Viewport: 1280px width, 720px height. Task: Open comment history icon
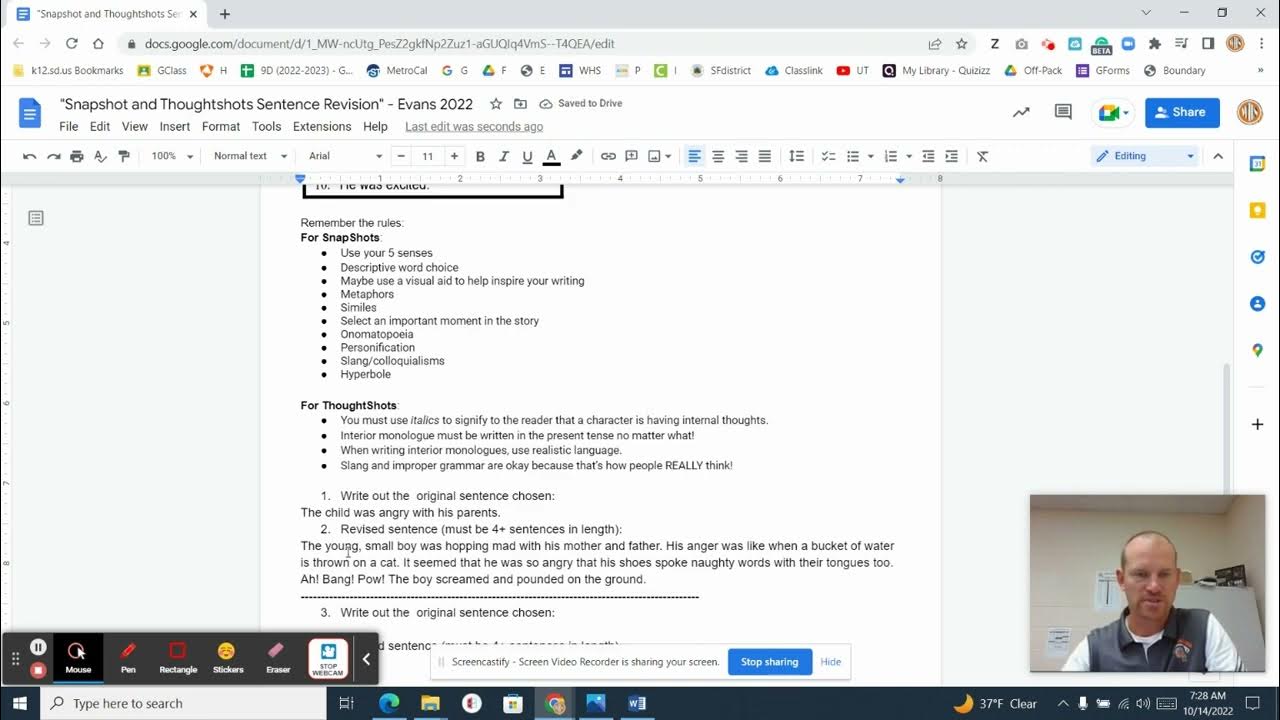point(1063,112)
